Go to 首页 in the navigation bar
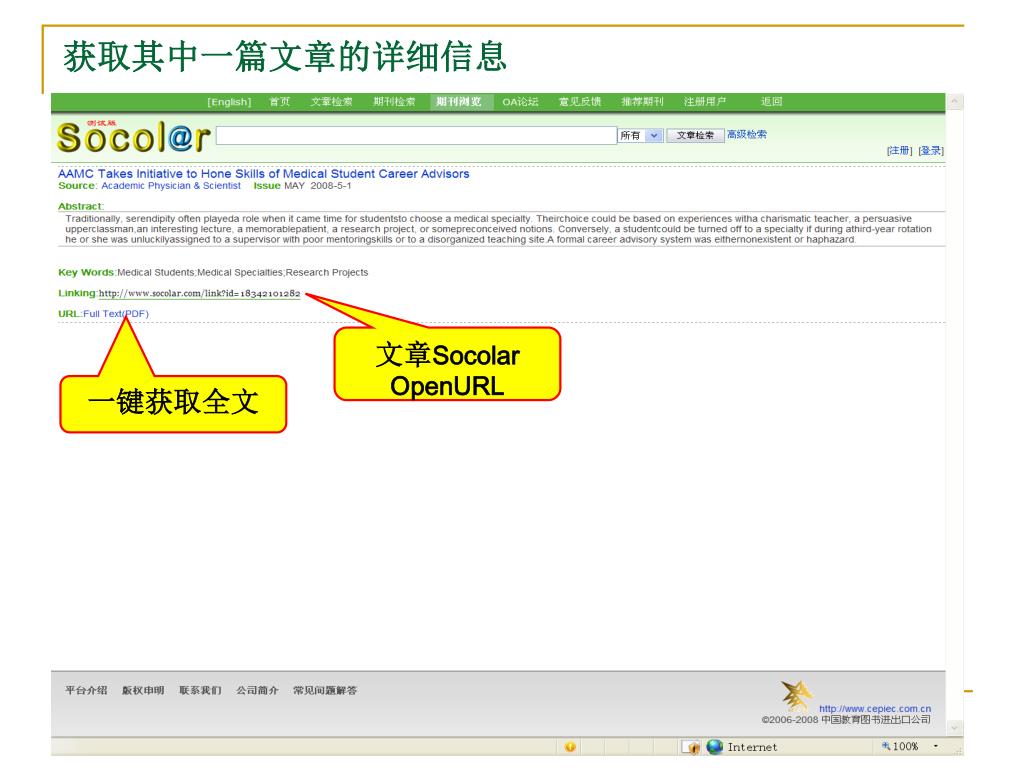1024x768 pixels. pos(280,102)
